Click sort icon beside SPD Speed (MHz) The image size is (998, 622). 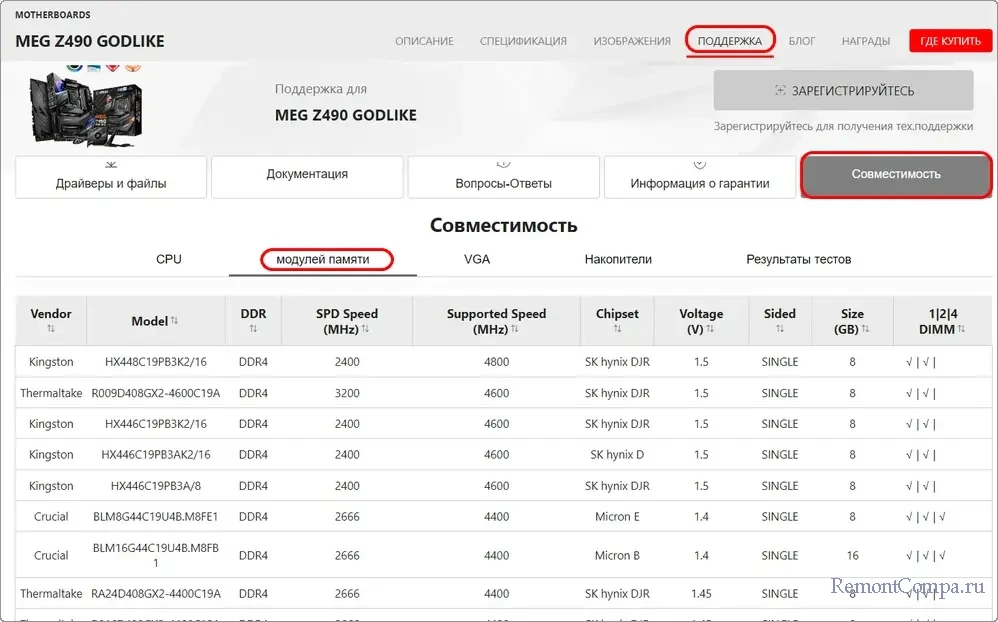pyautogui.click(x=365, y=329)
